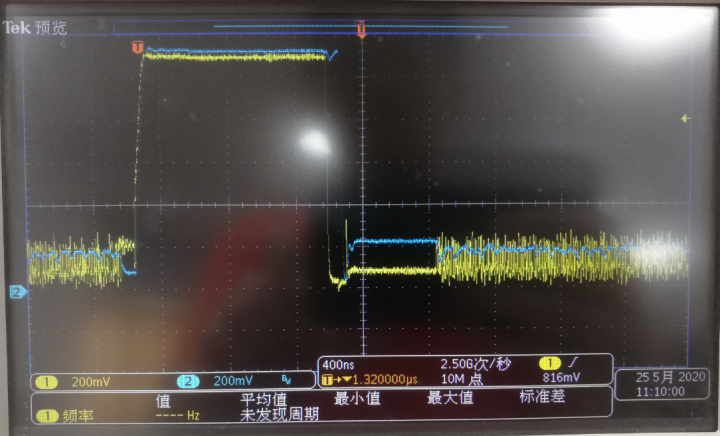This screenshot has height=436, width=720.
Task: Click the Tek logo text
Action: 17,28
